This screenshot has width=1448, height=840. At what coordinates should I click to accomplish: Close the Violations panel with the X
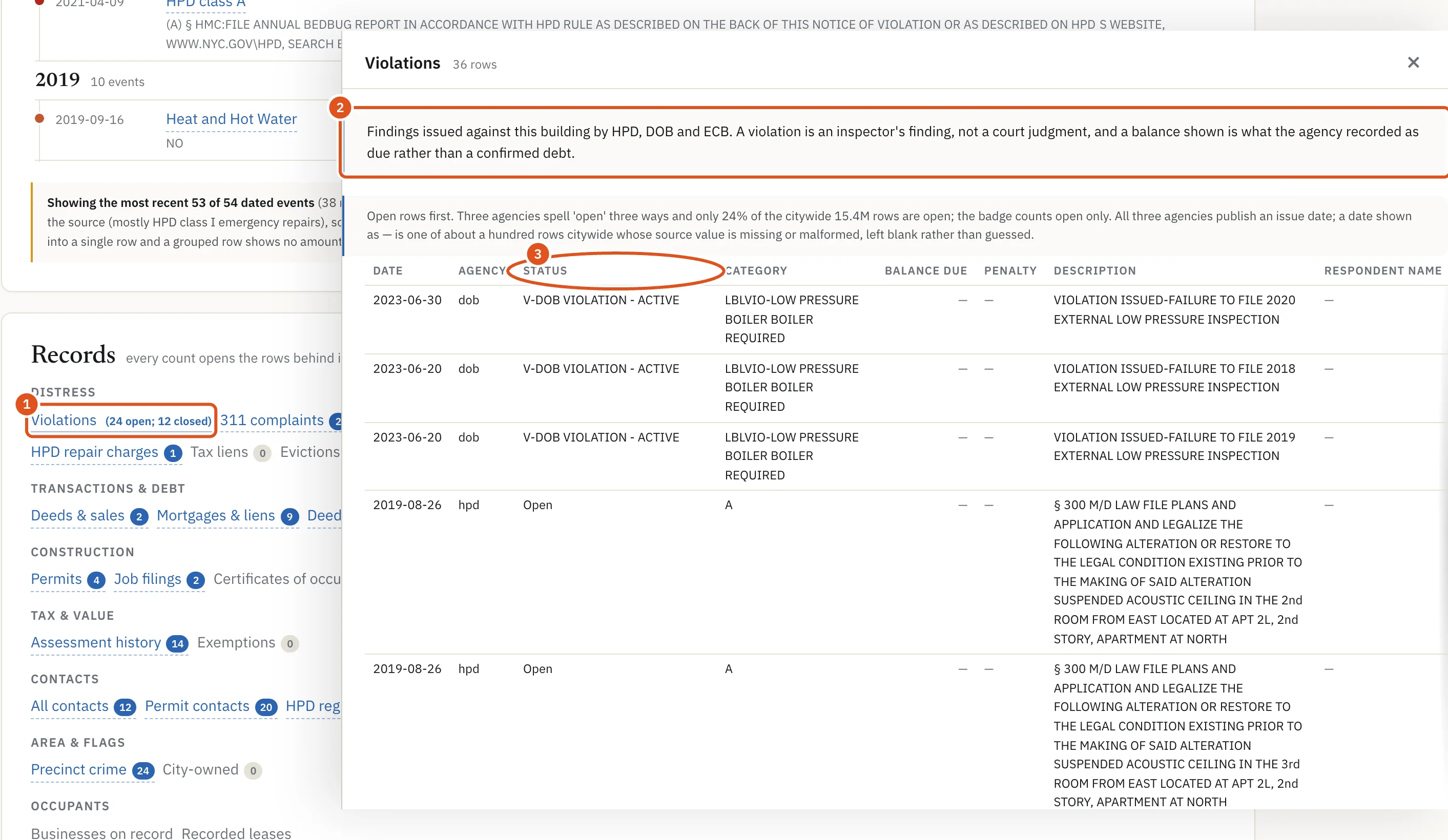(x=1413, y=62)
